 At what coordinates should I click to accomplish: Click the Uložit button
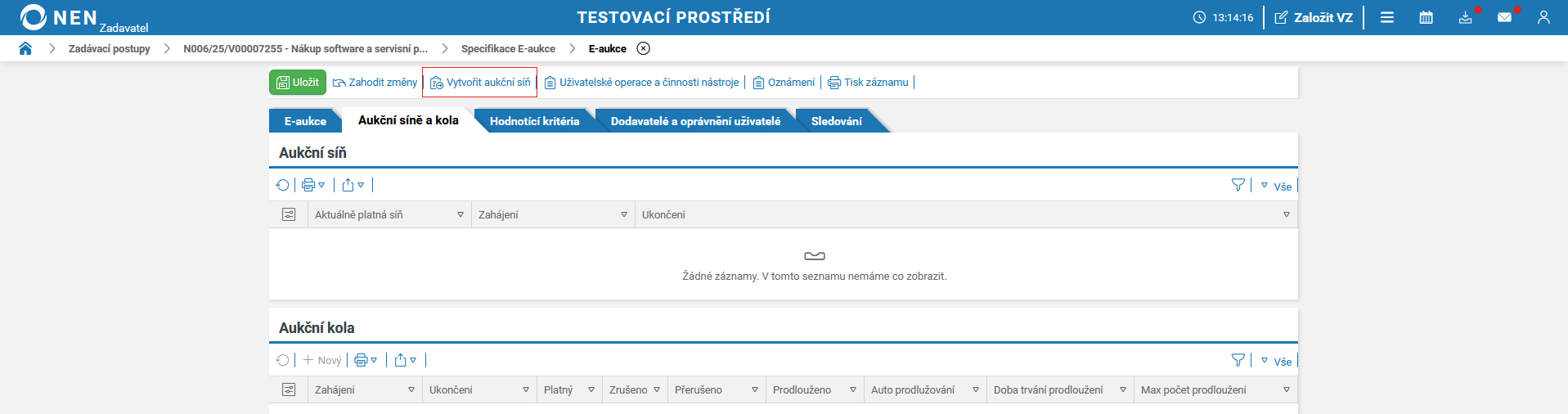click(x=298, y=82)
